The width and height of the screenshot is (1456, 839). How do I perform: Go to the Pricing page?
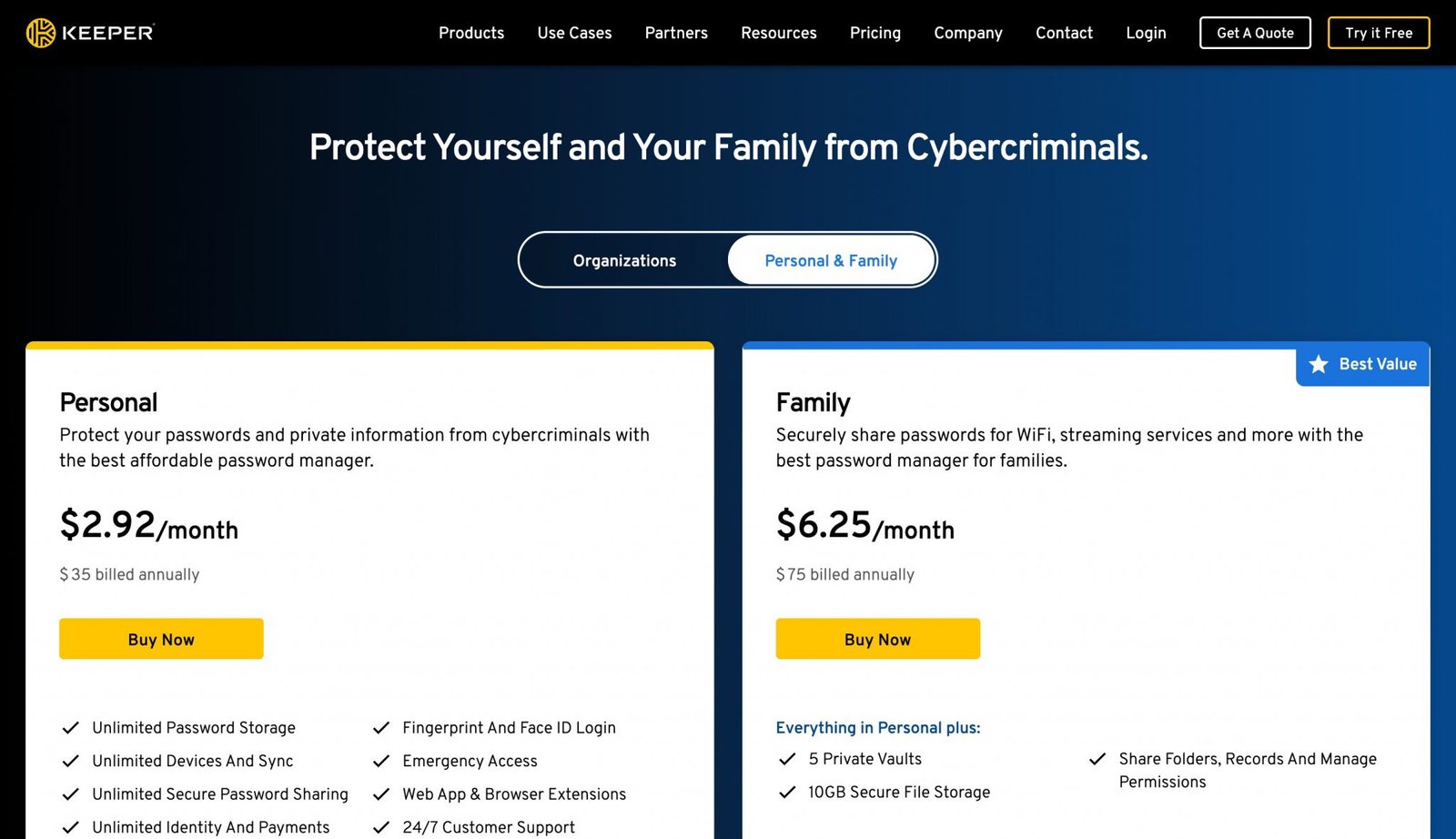click(875, 33)
